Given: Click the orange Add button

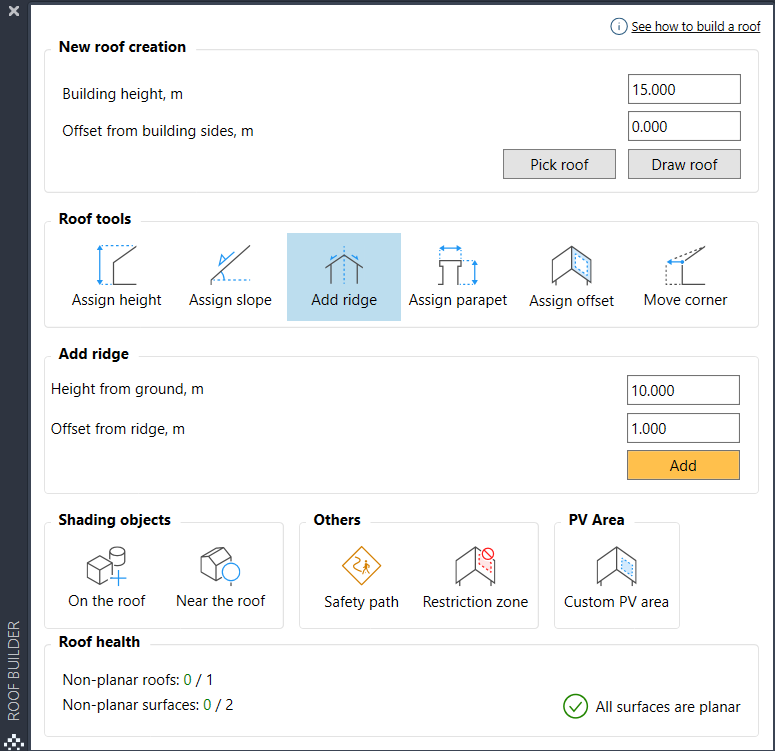Looking at the screenshot, I should pos(683,465).
